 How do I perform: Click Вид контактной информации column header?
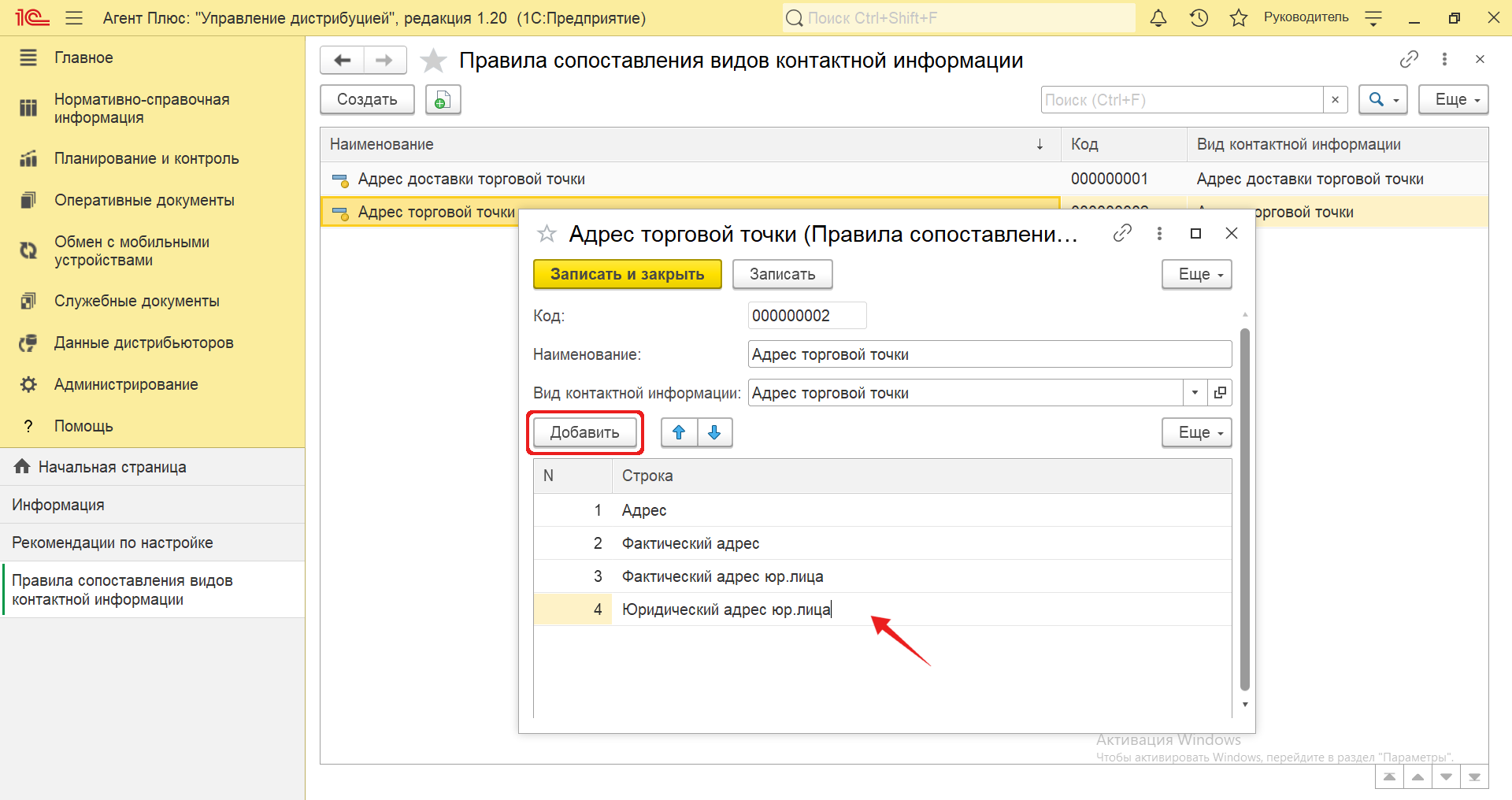(x=1337, y=144)
